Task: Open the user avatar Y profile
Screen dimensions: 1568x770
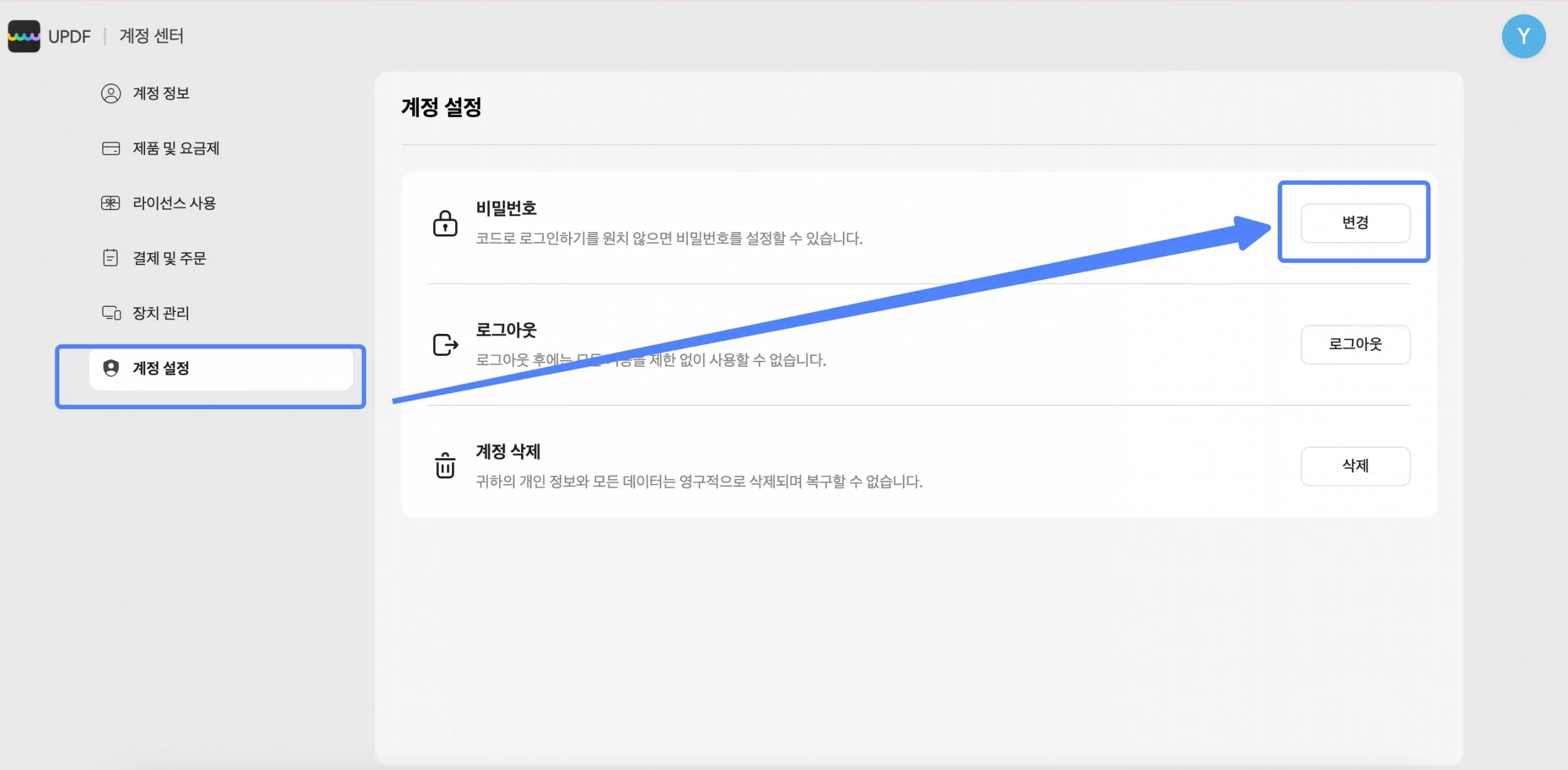Action: pos(1523,36)
